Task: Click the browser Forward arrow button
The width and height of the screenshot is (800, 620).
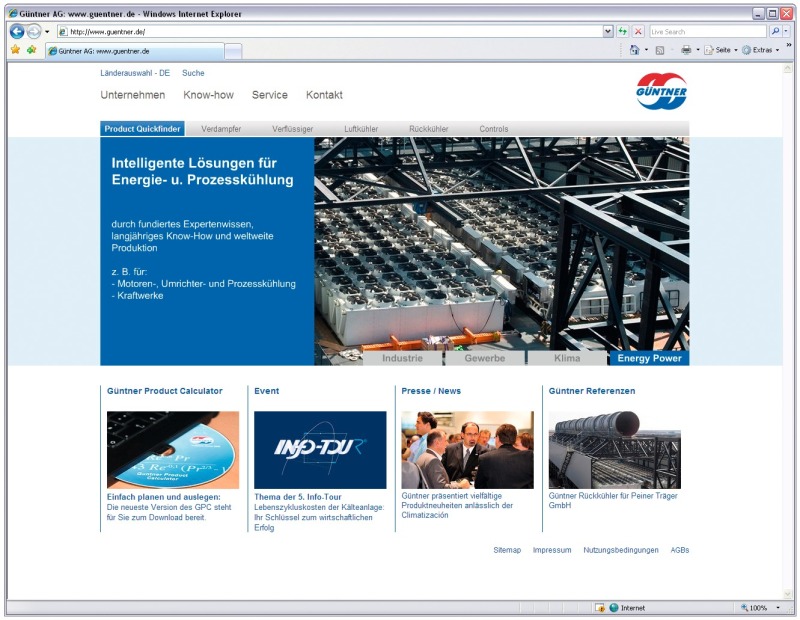Action: 34,32
